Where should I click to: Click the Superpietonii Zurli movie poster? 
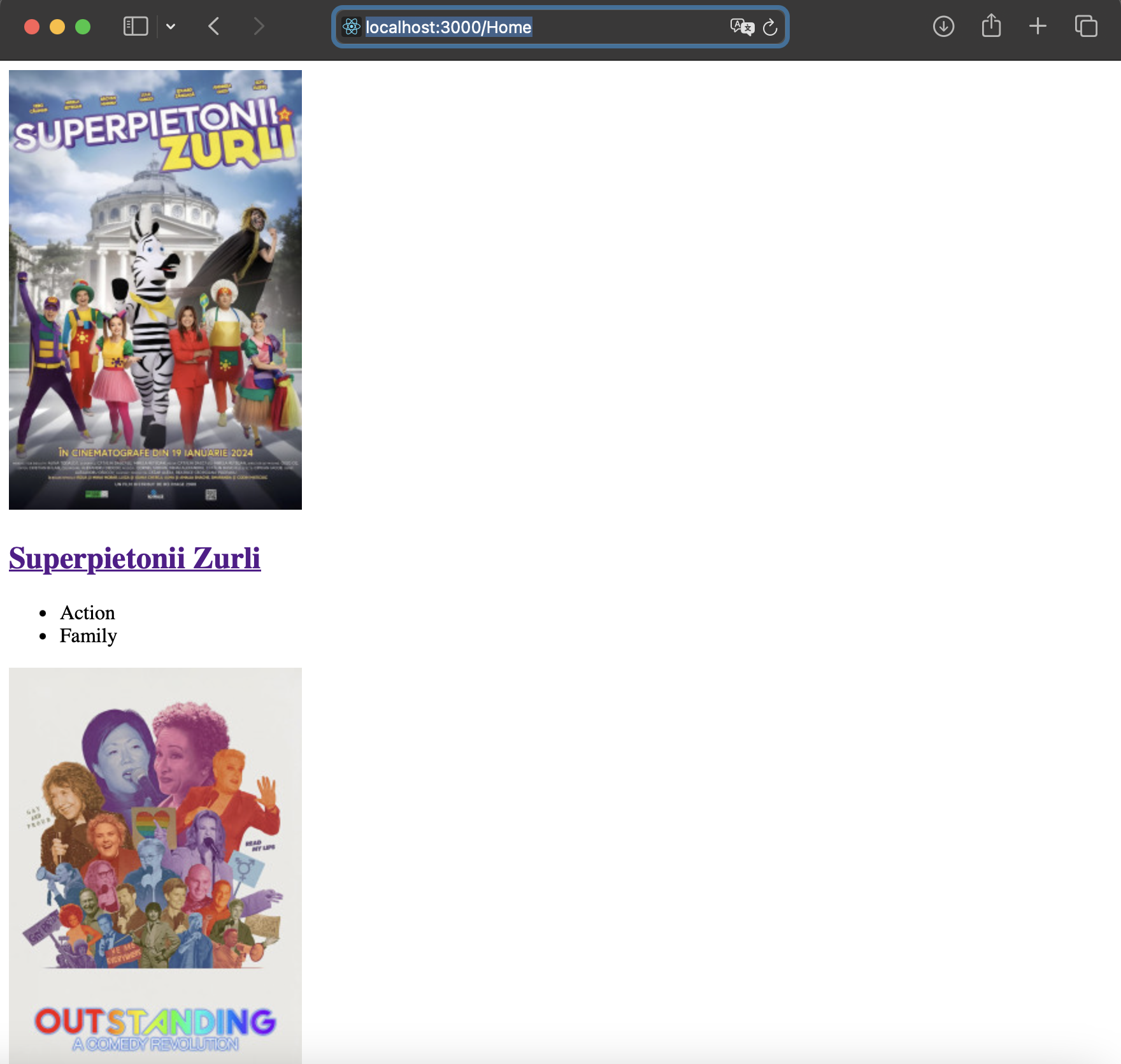click(155, 290)
